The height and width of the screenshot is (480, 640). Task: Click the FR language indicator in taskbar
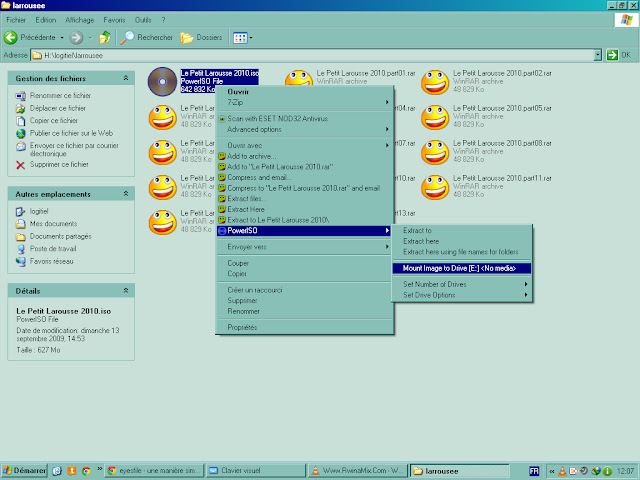(534, 471)
